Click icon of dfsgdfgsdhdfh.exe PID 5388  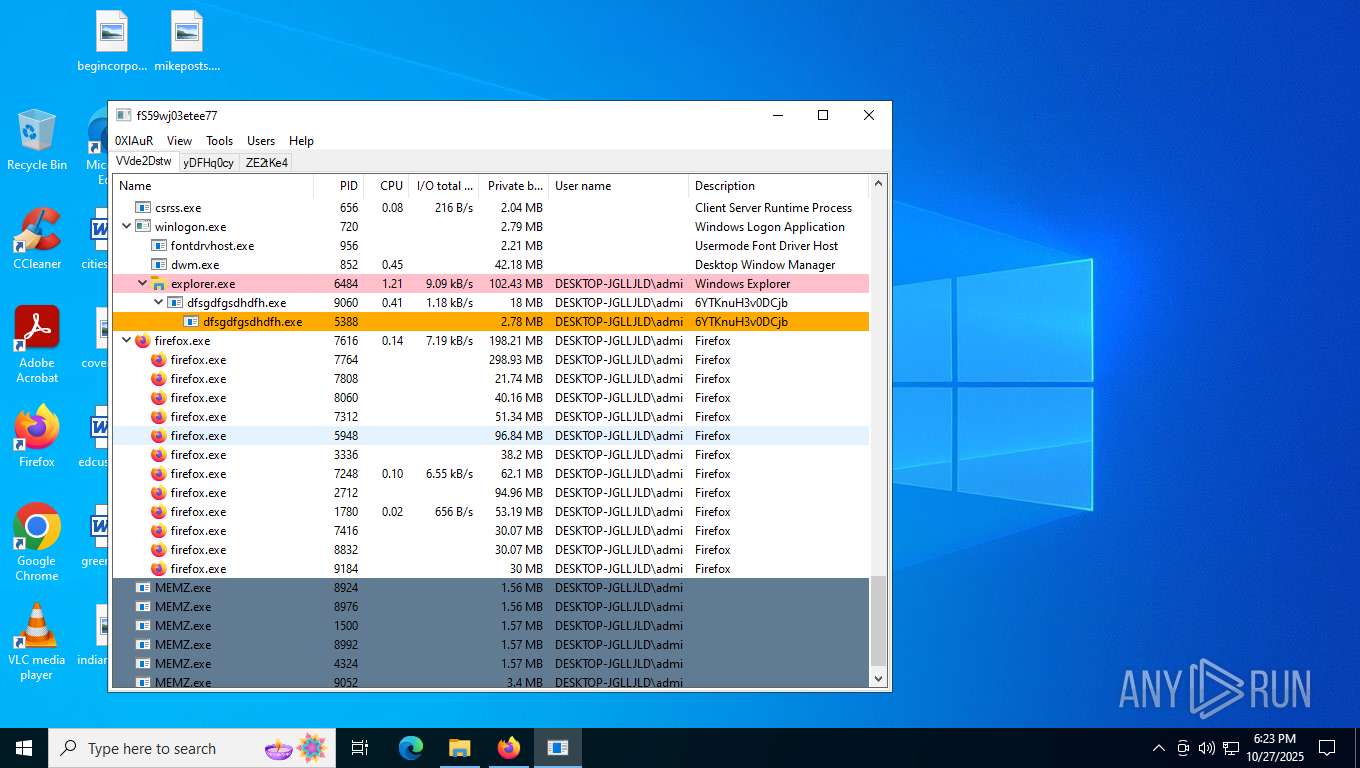pos(191,322)
